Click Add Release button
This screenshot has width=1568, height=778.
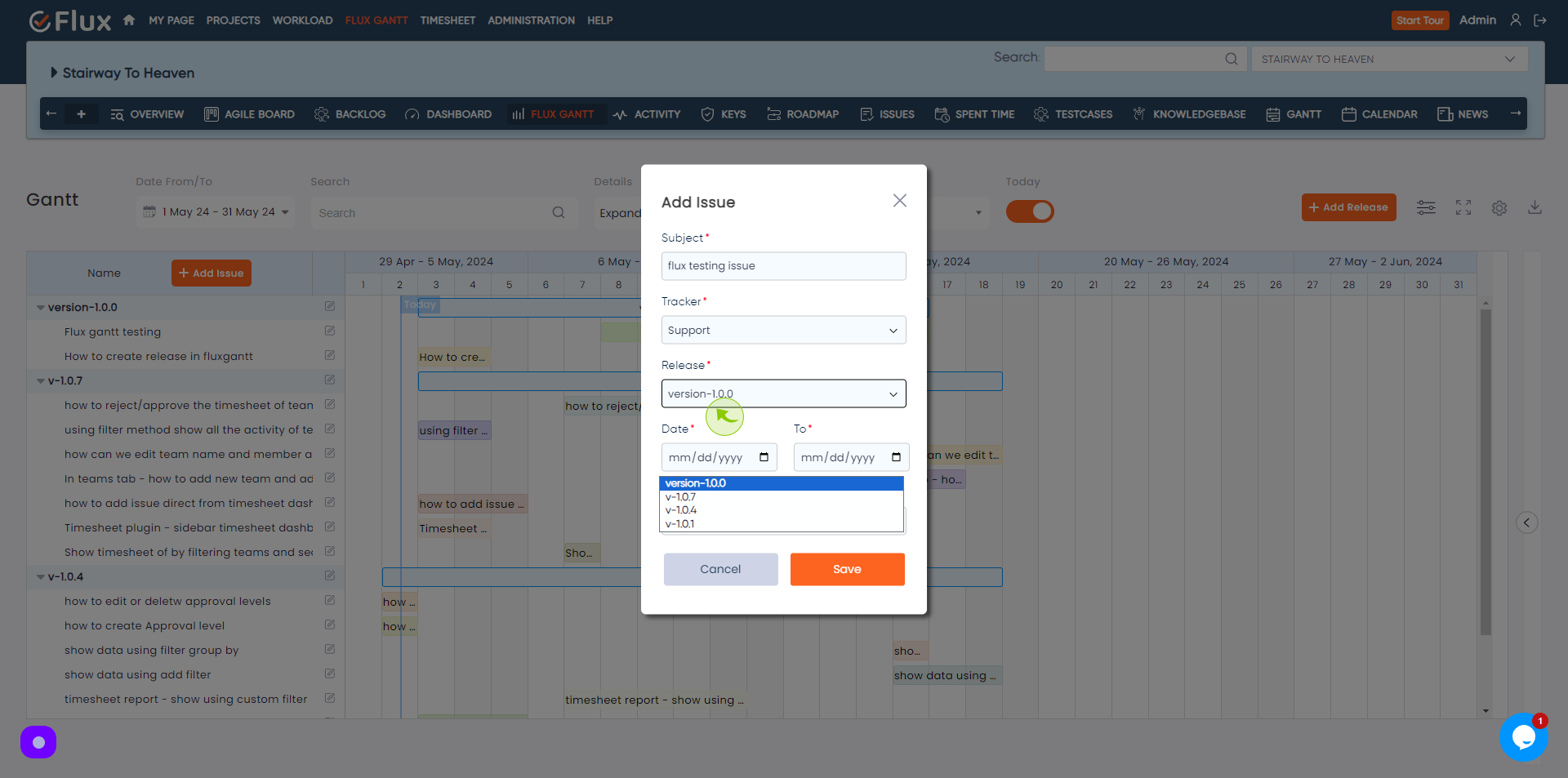pyautogui.click(x=1349, y=207)
